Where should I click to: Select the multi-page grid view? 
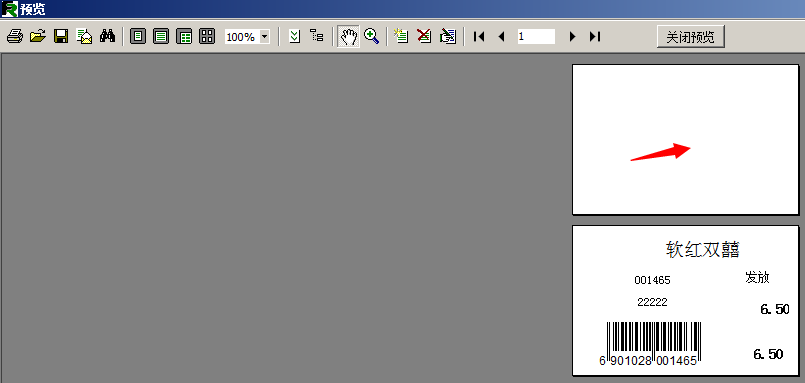207,36
